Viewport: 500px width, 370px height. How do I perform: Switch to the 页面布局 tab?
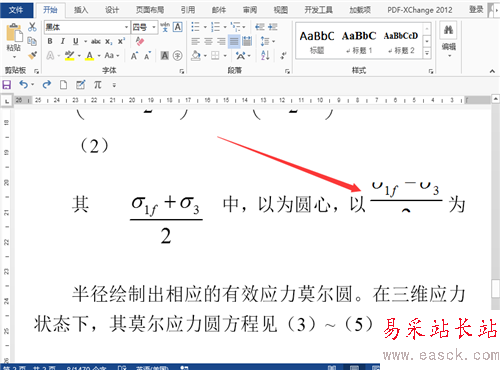tap(150, 10)
